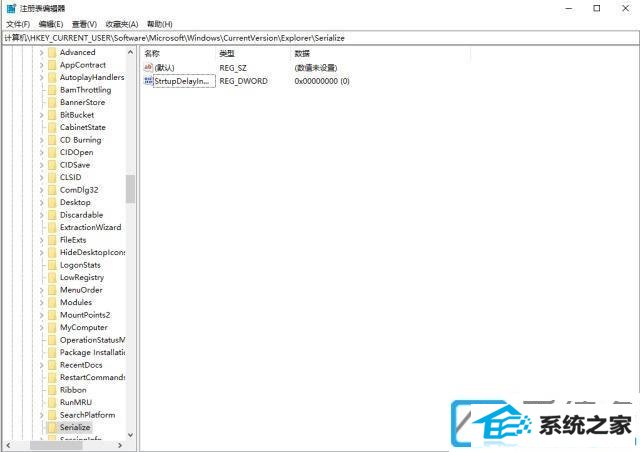
Task: Click the Registry Editor title bar icon
Action: click(11, 8)
